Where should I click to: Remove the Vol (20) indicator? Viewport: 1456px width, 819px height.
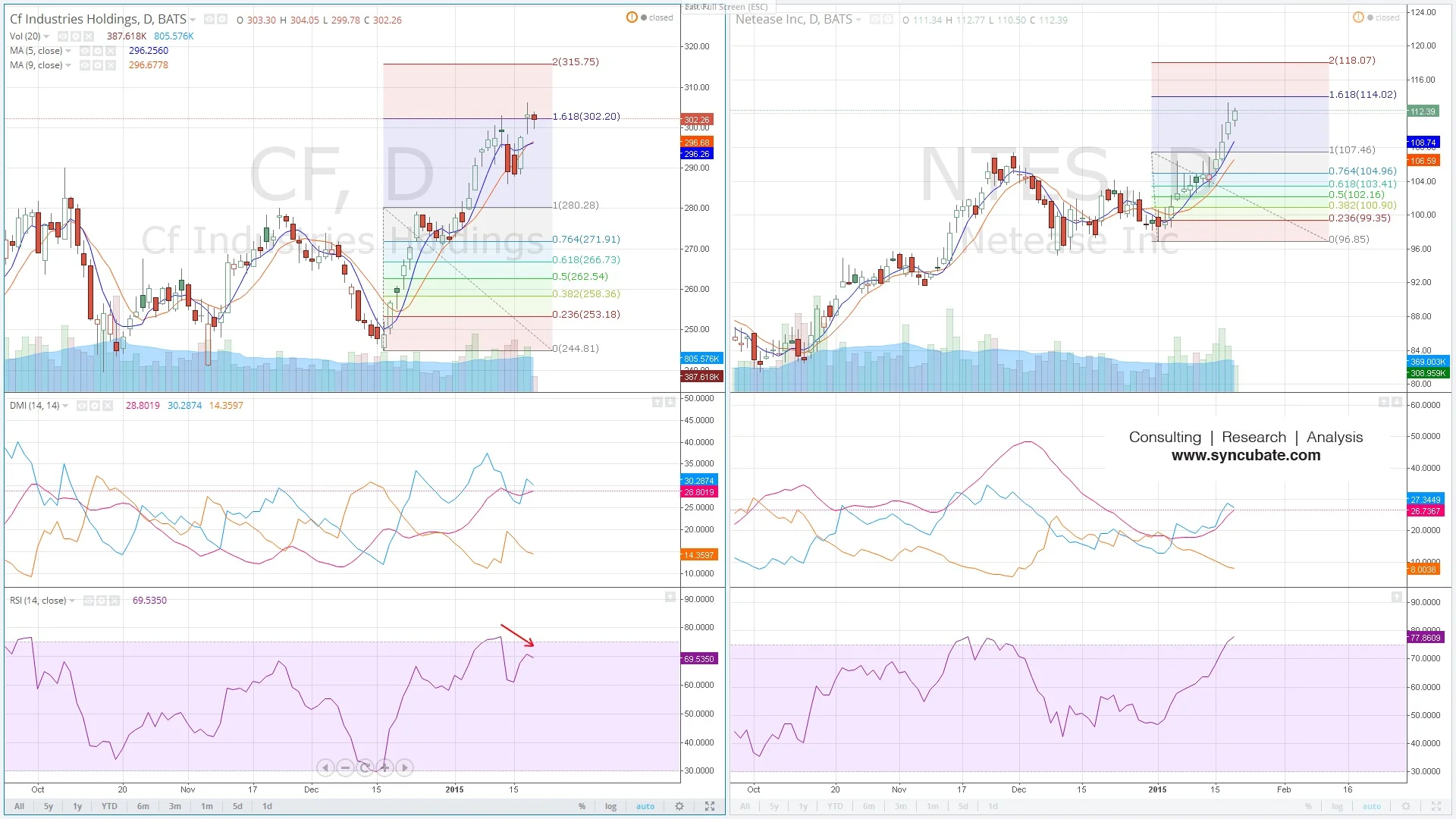pyautogui.click(x=89, y=36)
